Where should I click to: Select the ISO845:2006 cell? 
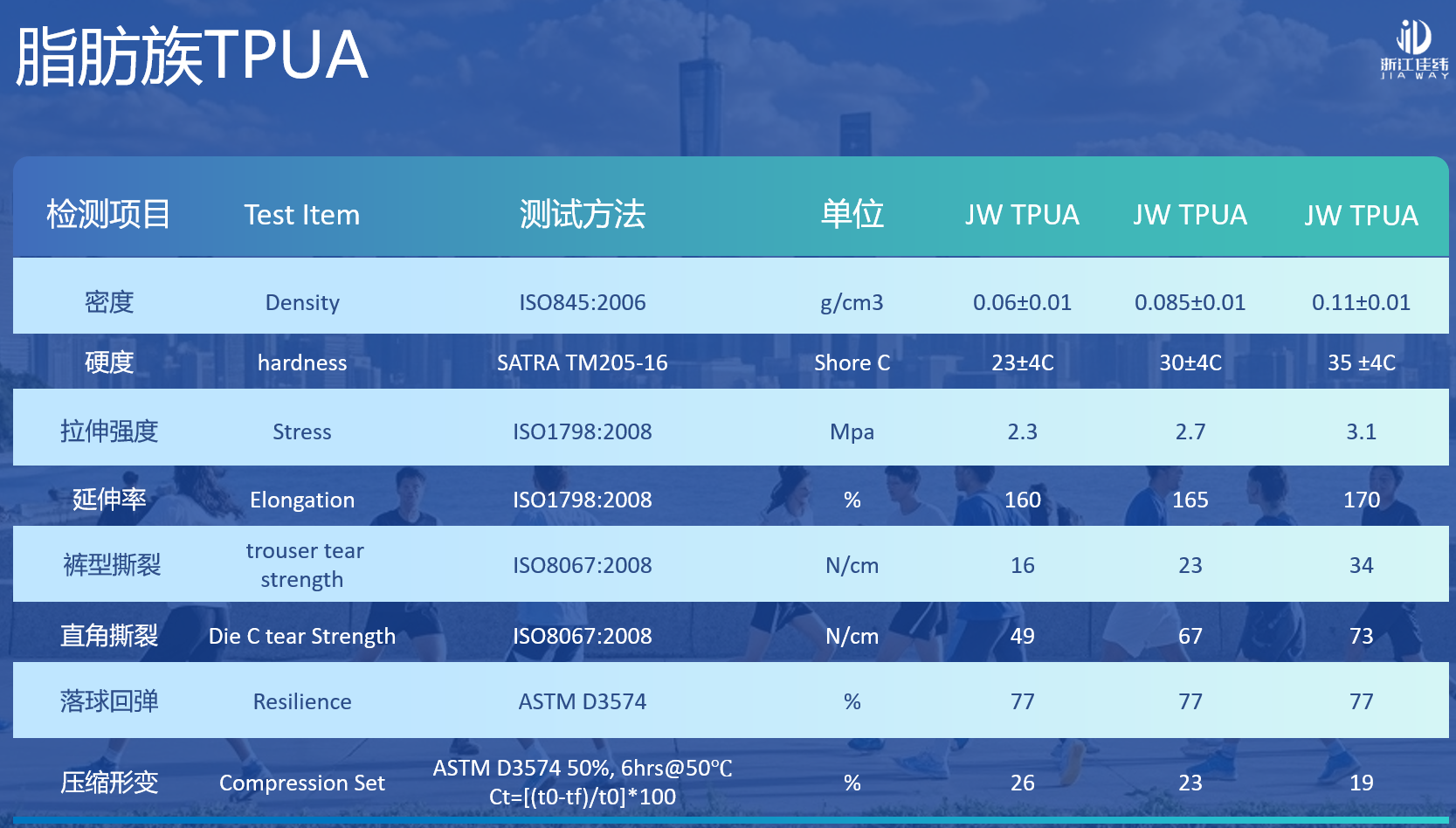click(x=583, y=302)
